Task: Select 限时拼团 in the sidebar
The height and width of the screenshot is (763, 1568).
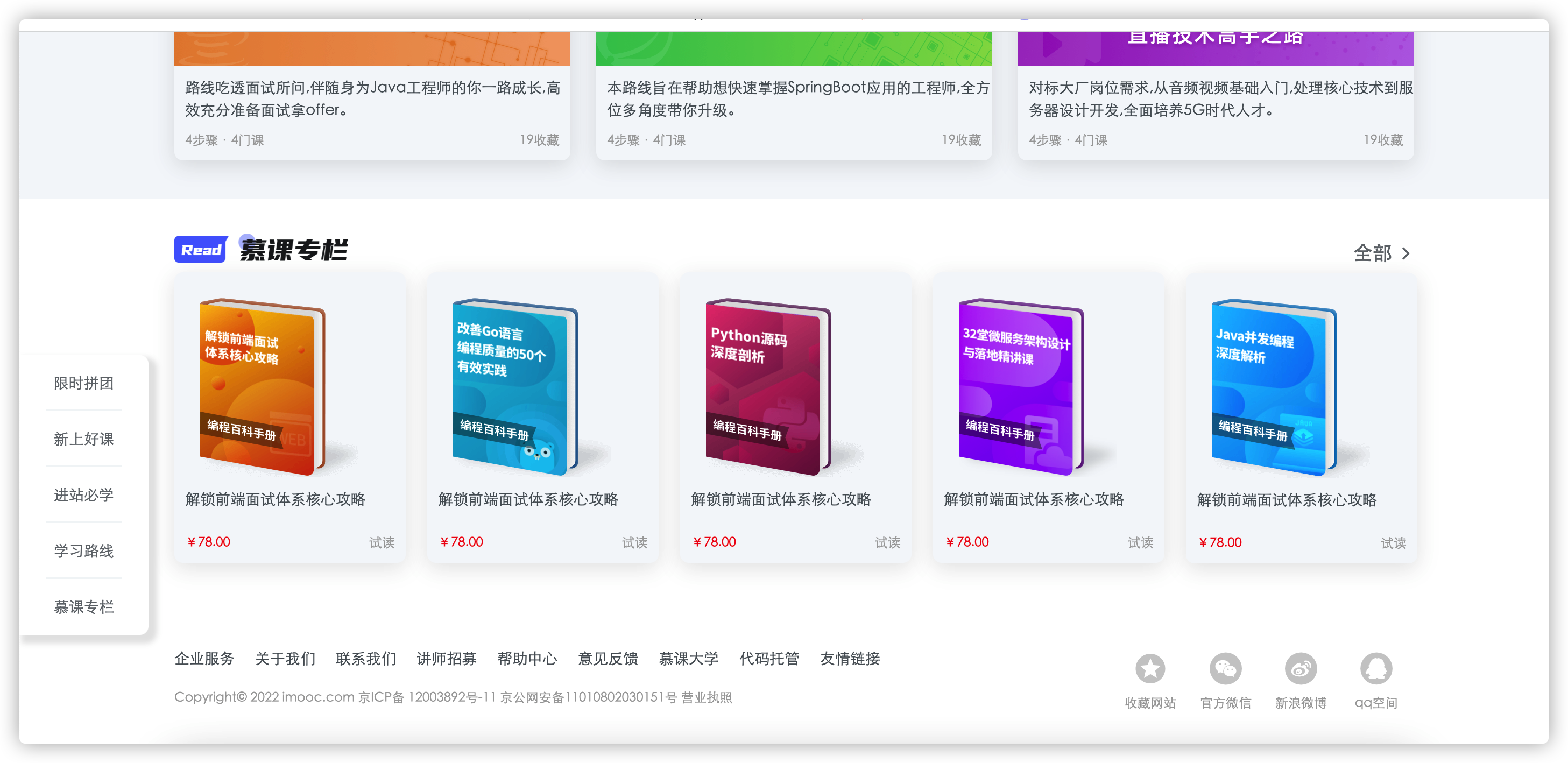Action: pos(83,382)
